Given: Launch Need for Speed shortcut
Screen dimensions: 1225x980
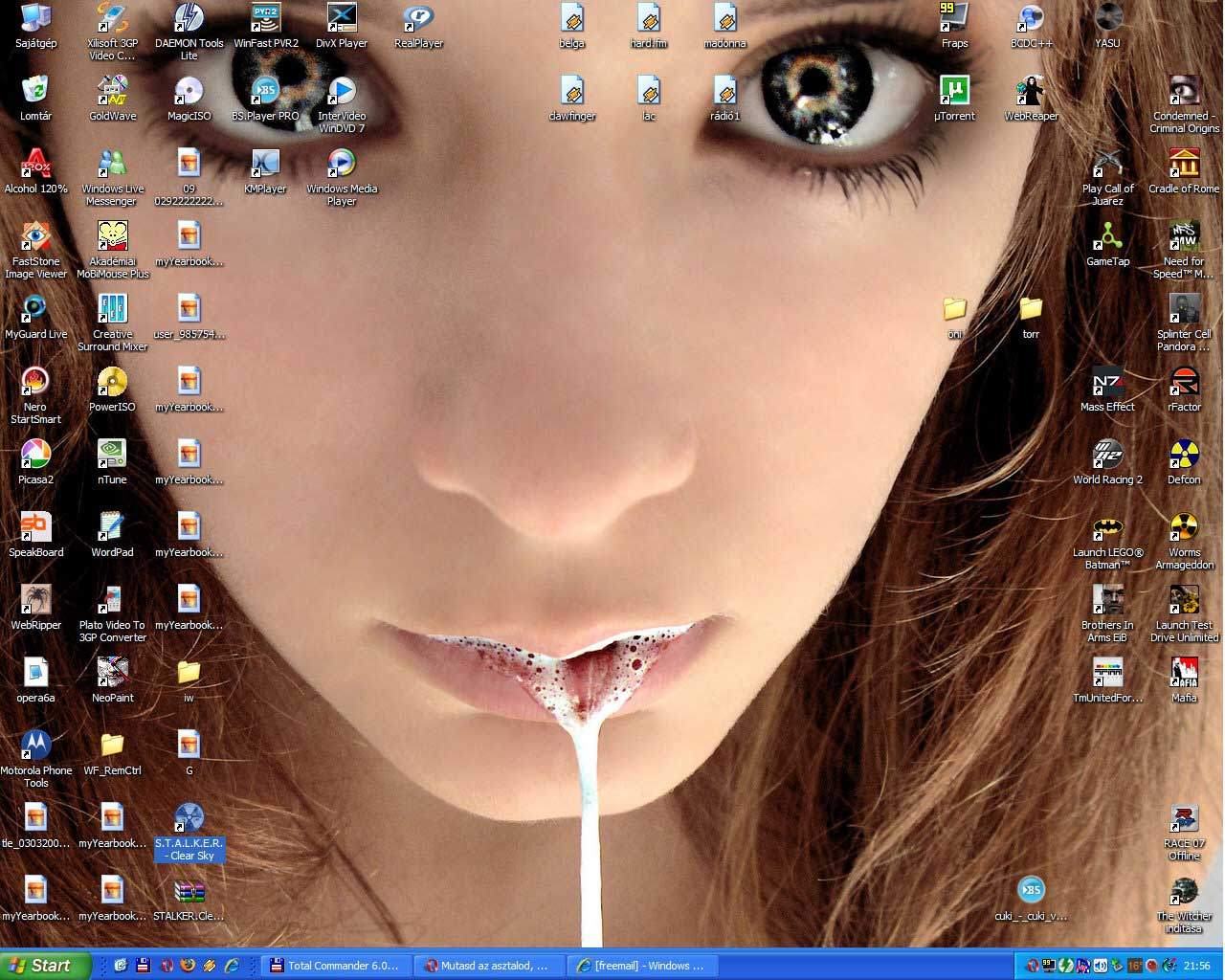Looking at the screenshot, I should click(1185, 250).
